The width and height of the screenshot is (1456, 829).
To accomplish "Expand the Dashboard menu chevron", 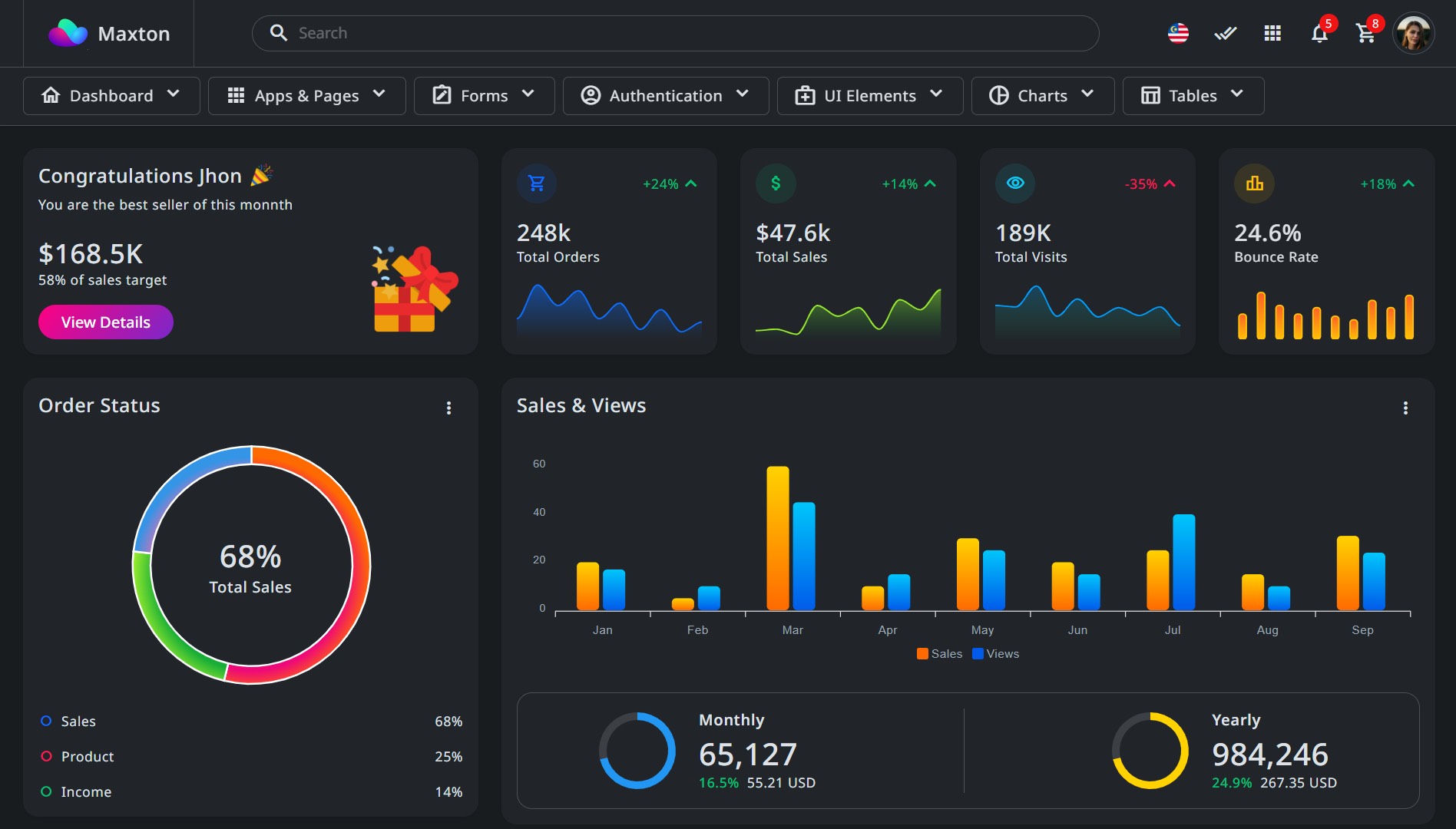I will click(174, 94).
